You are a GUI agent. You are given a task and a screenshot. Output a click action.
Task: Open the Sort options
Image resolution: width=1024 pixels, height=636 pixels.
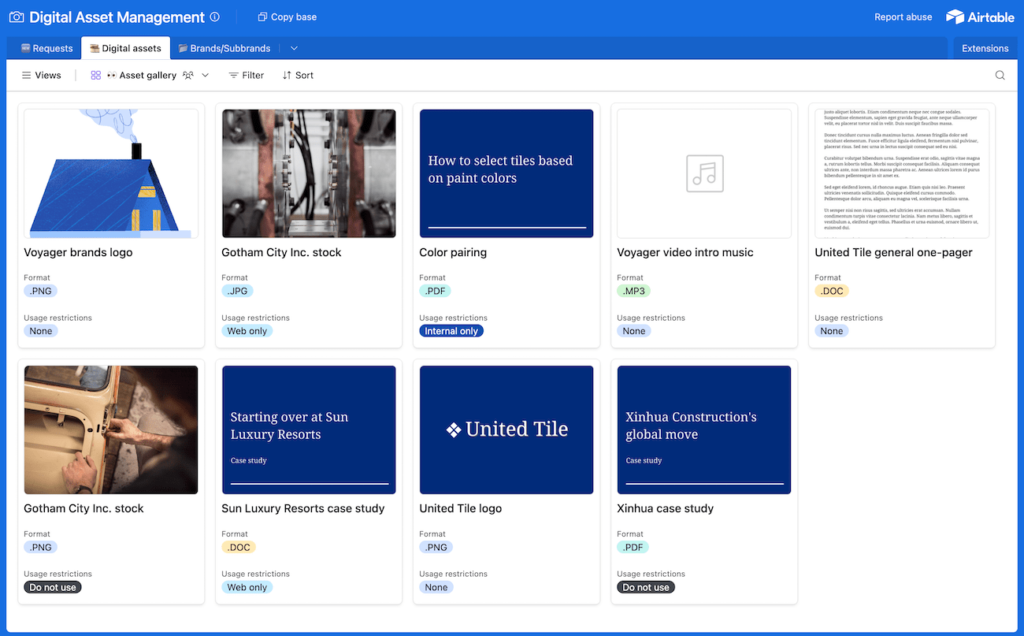coord(297,74)
